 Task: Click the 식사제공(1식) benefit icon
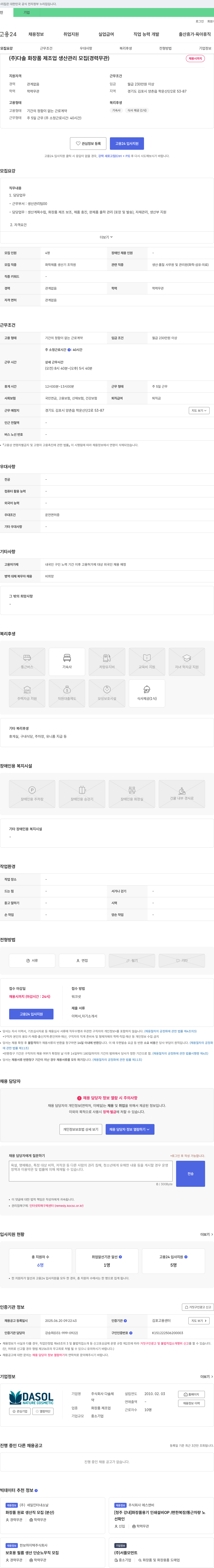pos(147,693)
